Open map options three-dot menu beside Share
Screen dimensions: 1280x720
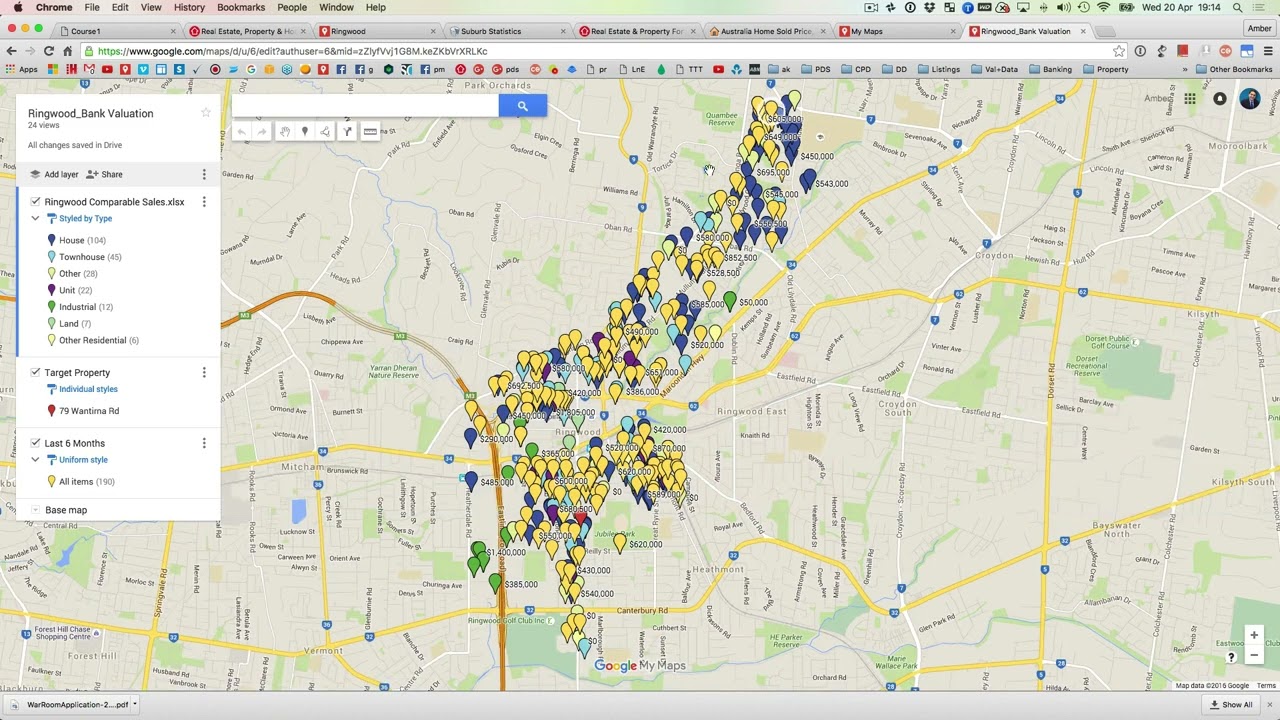(x=204, y=174)
